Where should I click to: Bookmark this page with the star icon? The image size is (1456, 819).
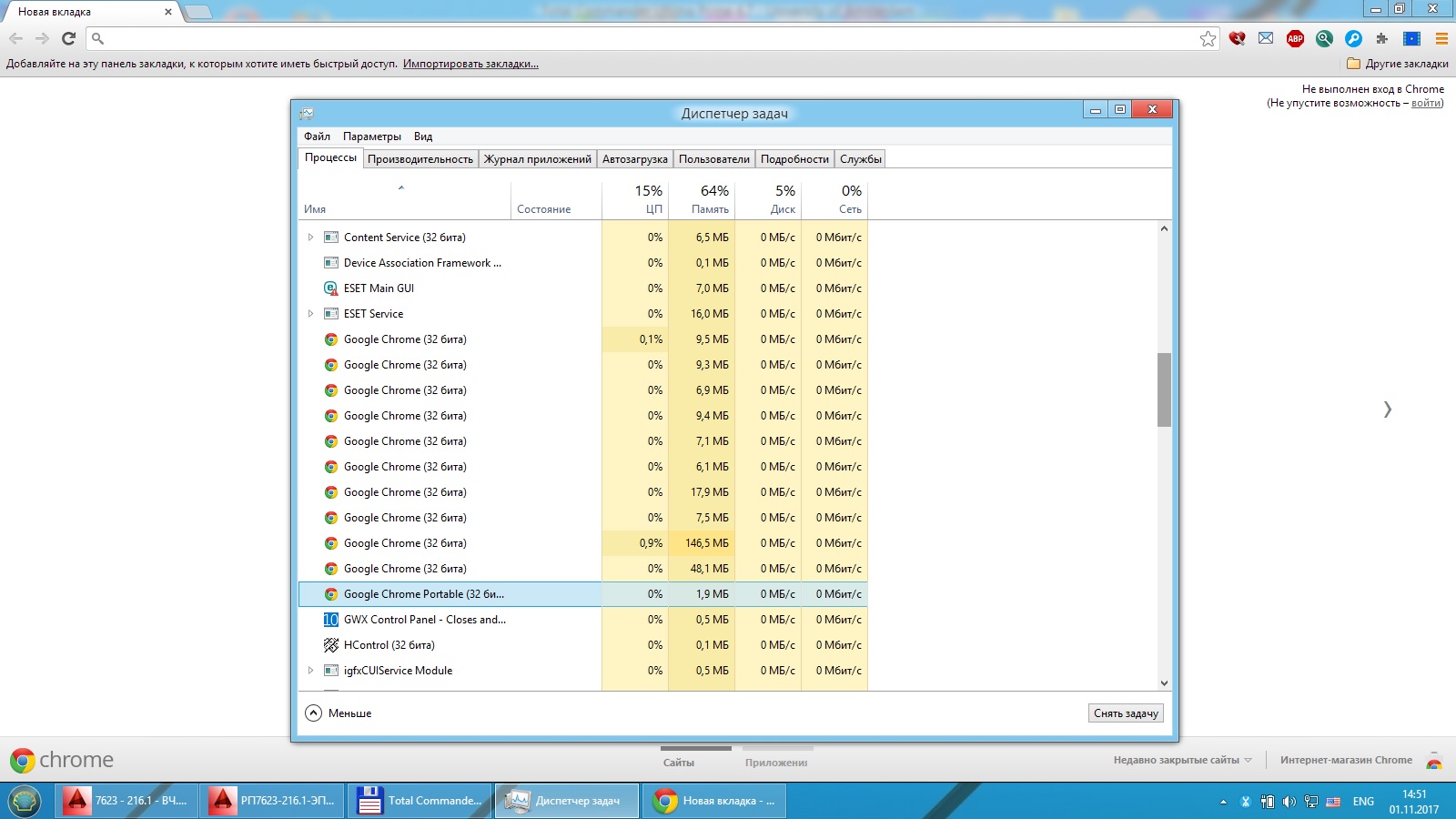click(1208, 38)
